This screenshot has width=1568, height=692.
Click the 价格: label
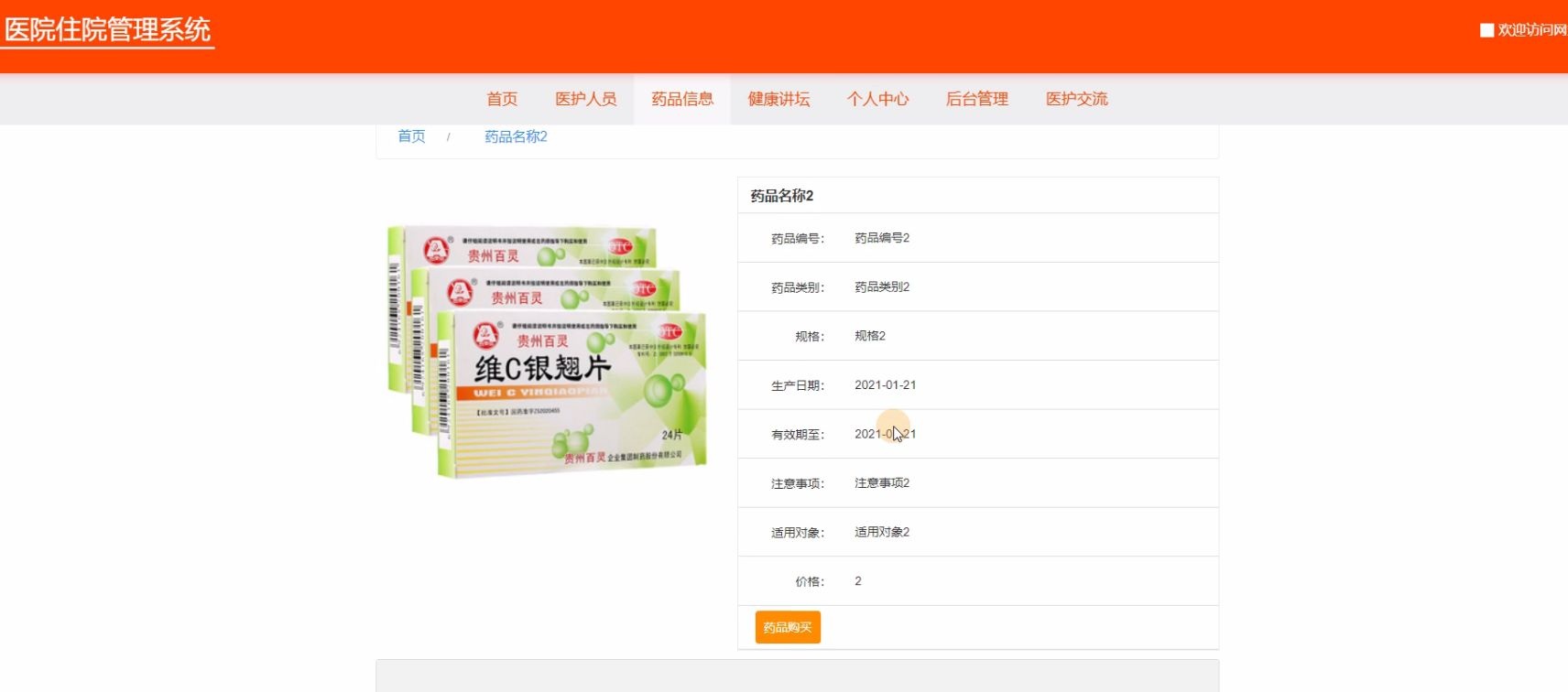tap(810, 582)
